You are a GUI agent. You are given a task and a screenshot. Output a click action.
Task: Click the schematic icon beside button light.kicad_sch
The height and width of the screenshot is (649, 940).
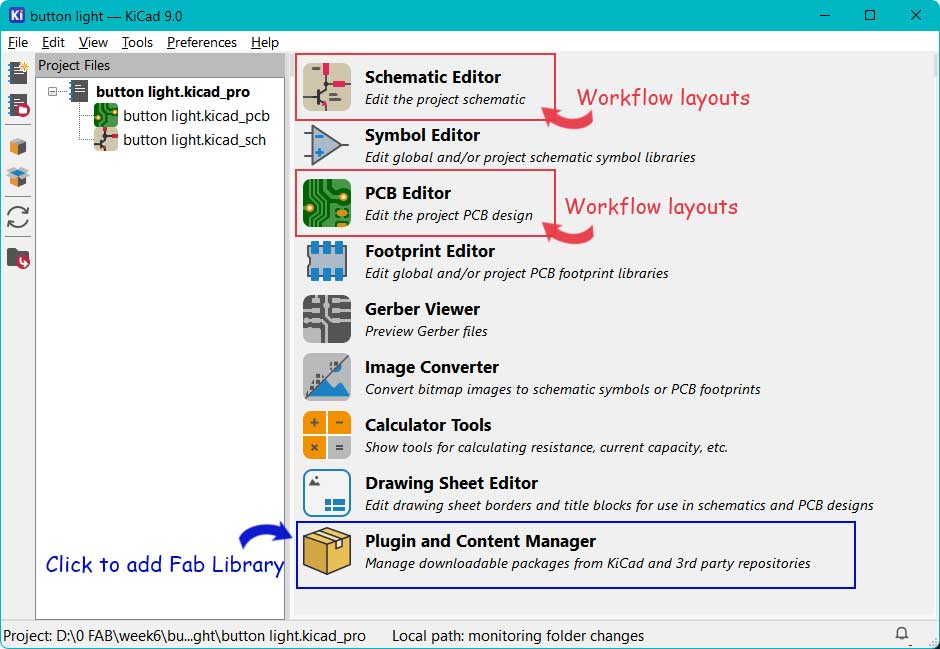click(106, 139)
